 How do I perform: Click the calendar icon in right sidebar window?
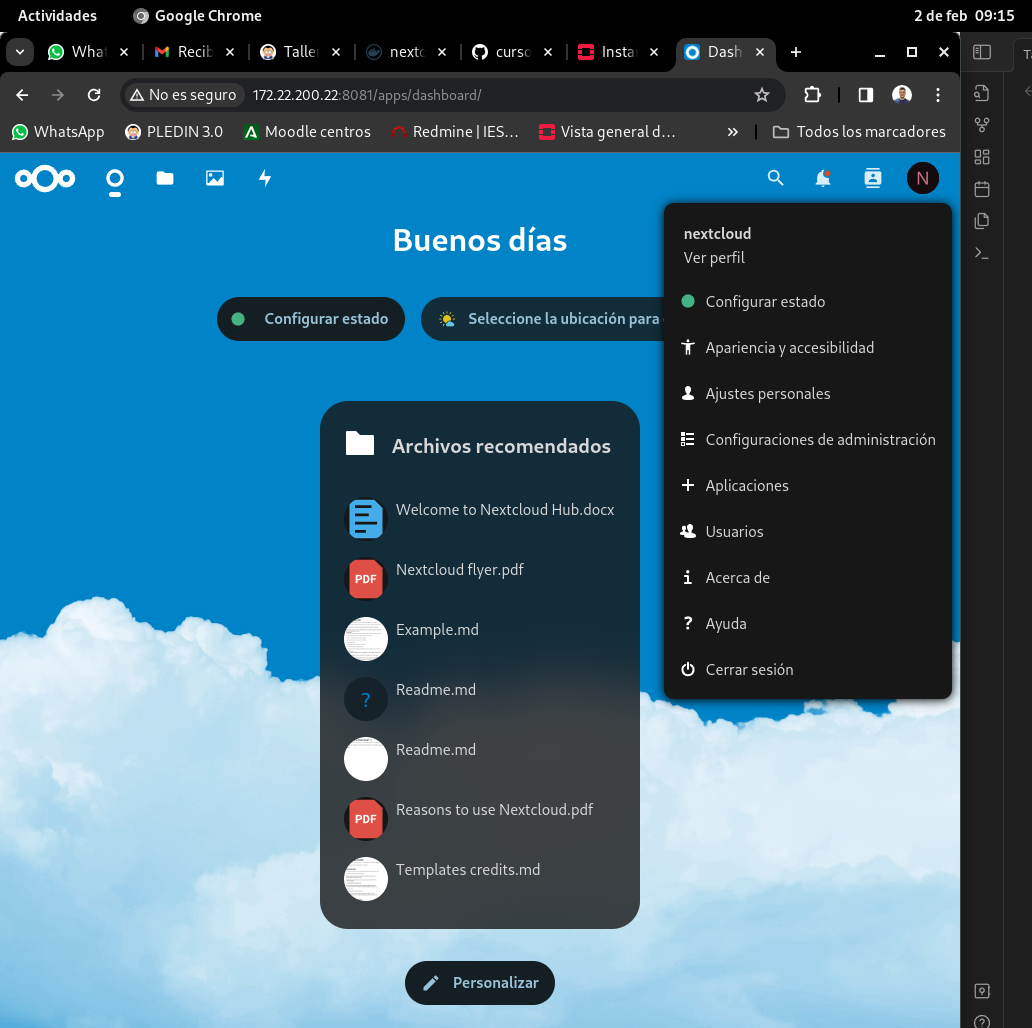[x=982, y=190]
